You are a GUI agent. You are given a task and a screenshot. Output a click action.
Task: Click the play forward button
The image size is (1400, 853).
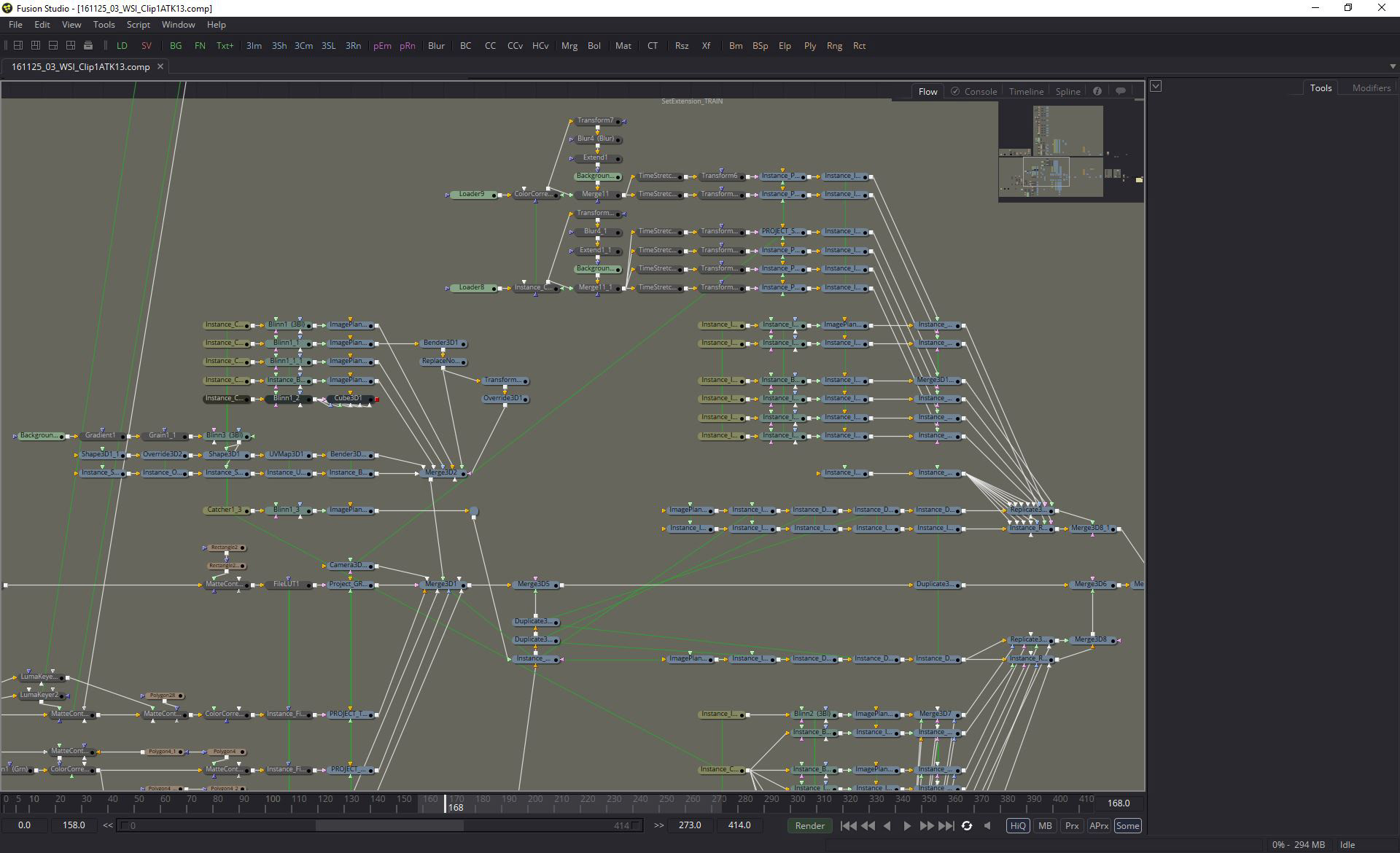[x=906, y=825]
